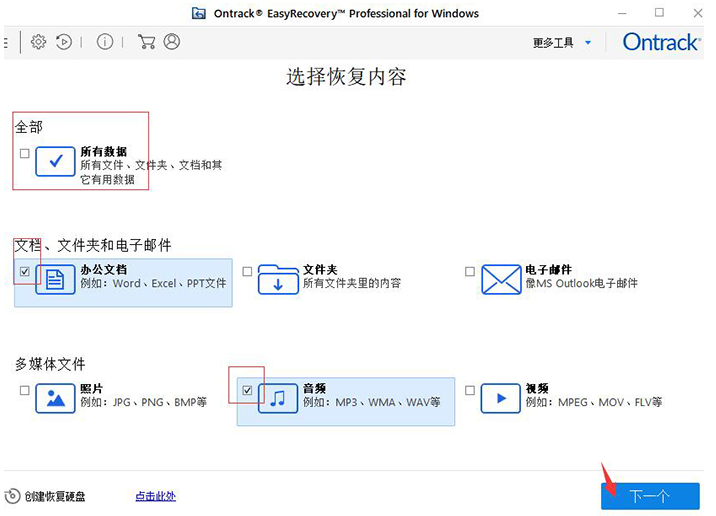The height and width of the screenshot is (516, 716).
Task: Minimize the EasyRecovery window
Action: point(622,13)
